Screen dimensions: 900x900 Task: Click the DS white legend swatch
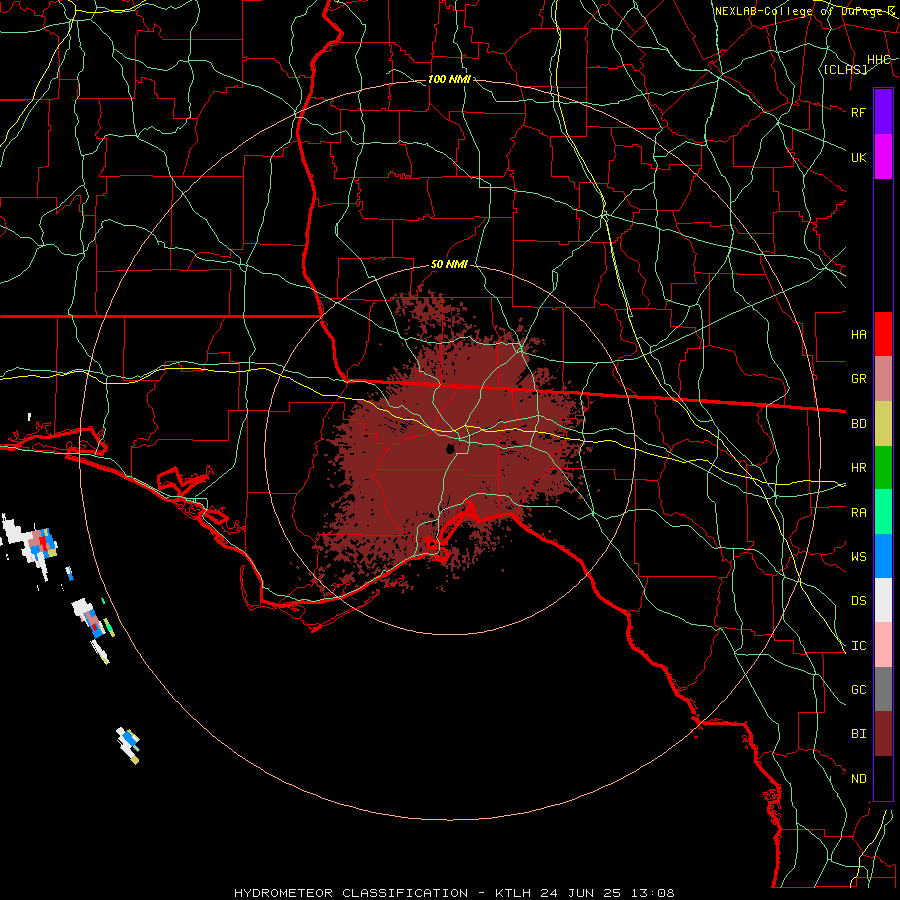point(883,600)
